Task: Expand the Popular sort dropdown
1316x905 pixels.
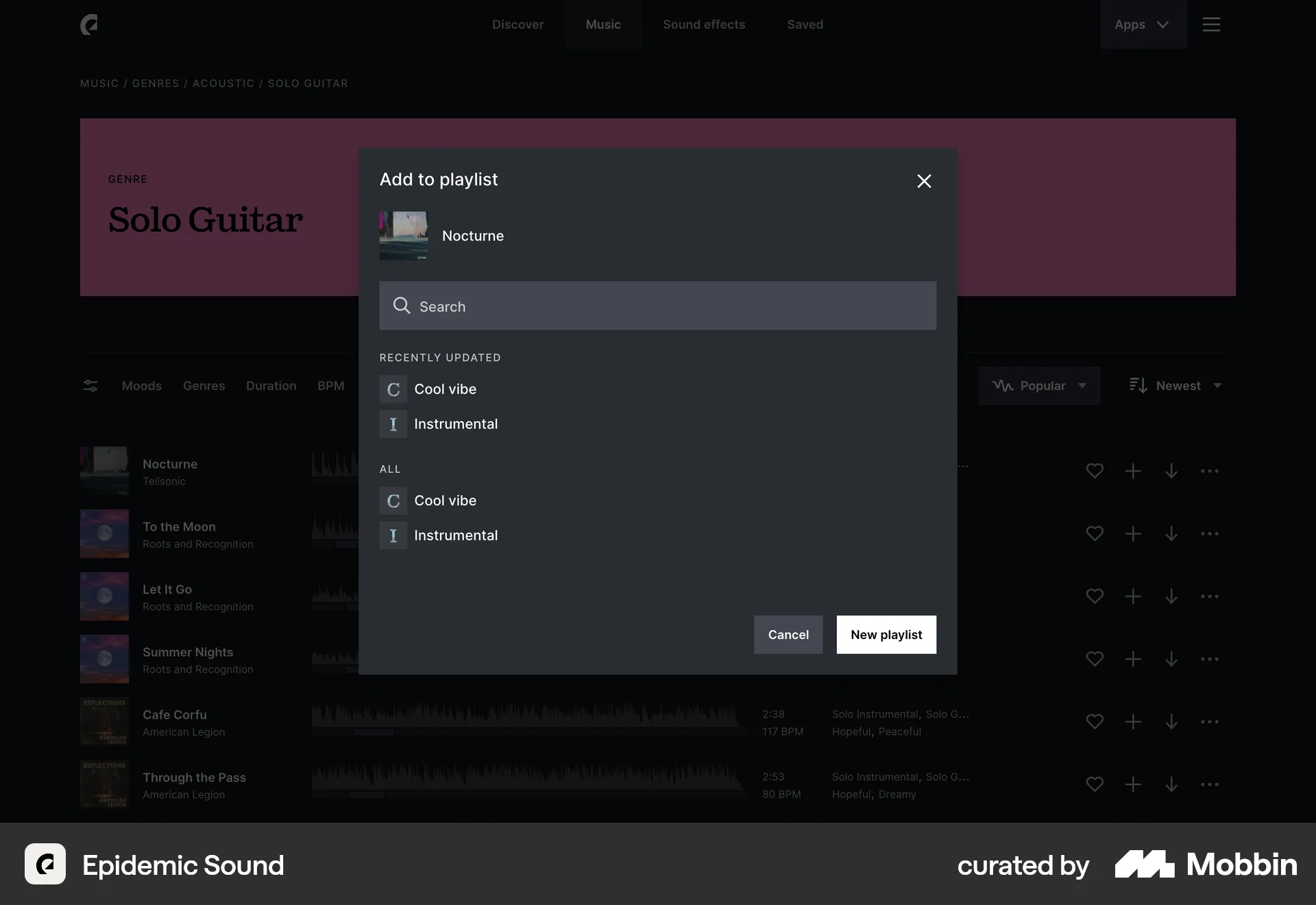Action: 1039,385
